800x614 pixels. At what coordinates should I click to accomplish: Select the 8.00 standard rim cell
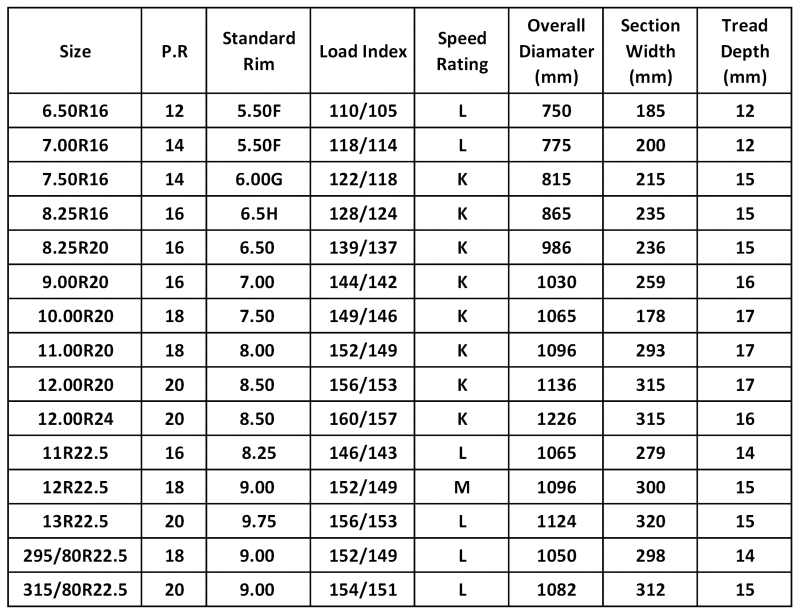click(258, 350)
